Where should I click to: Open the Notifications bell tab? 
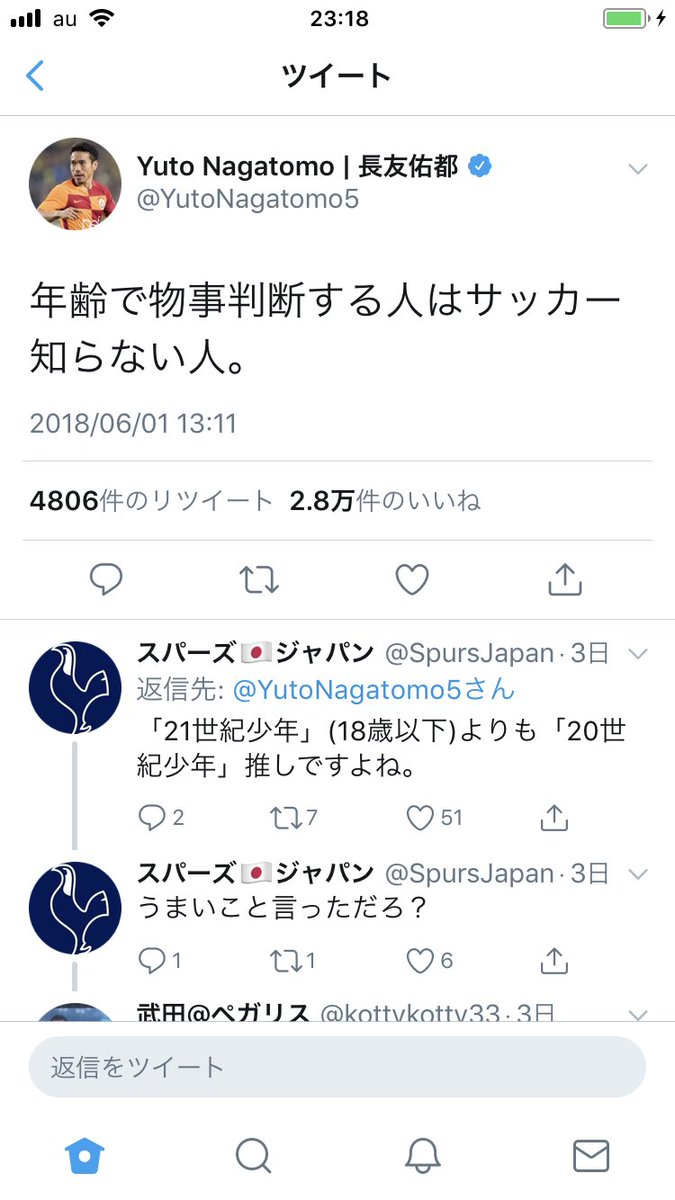[423, 1156]
